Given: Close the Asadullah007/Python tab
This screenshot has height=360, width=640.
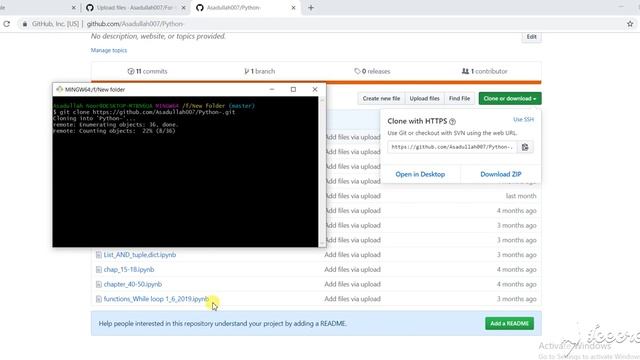Looking at the screenshot, I should coord(293,8).
